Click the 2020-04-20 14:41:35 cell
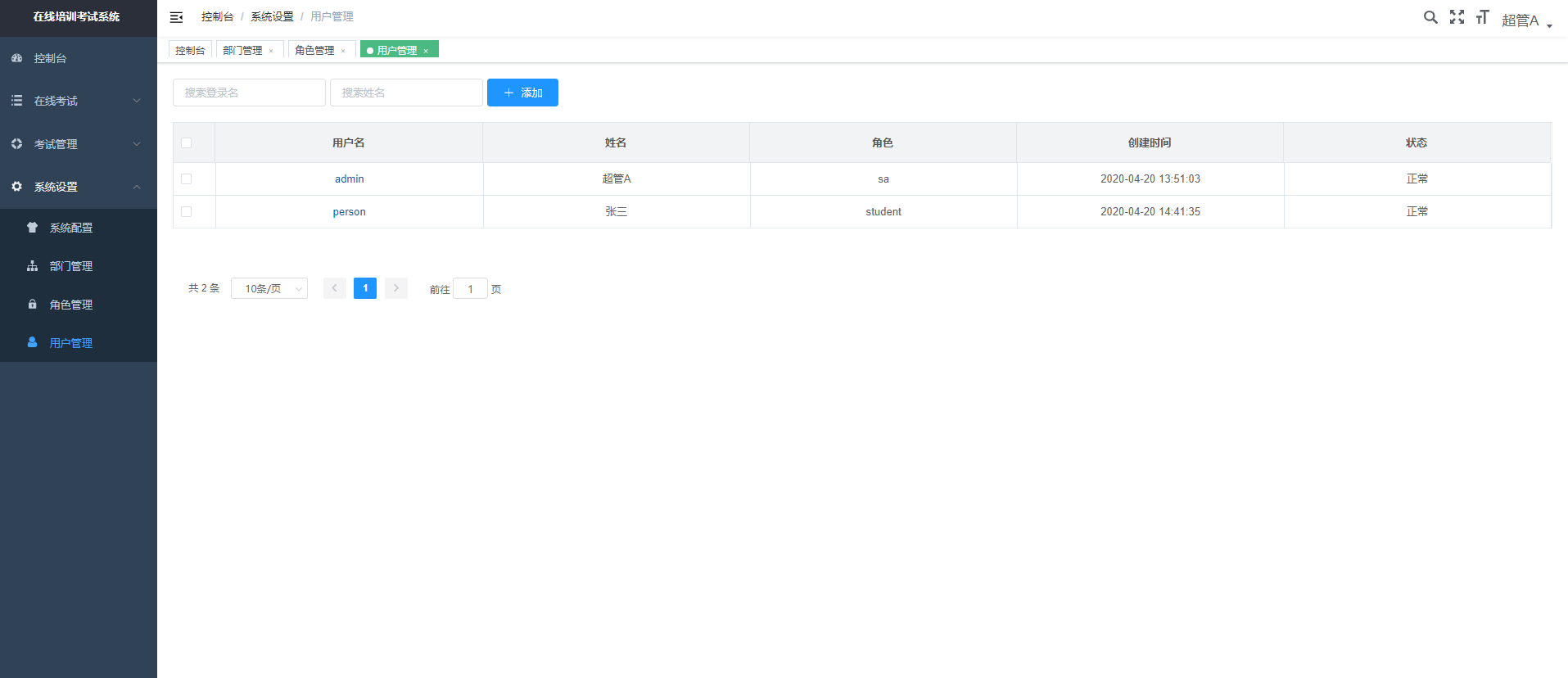Screen dimensions: 1568x678 1150,211
